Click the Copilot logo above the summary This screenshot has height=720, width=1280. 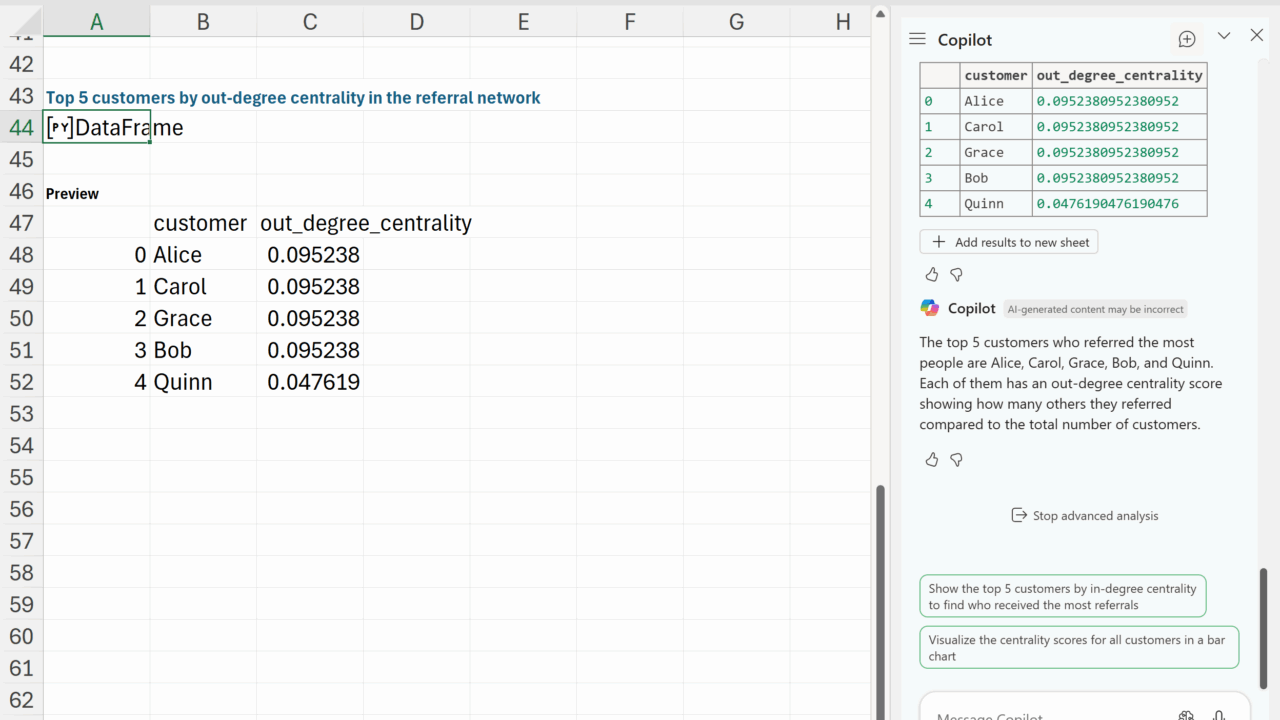point(930,308)
